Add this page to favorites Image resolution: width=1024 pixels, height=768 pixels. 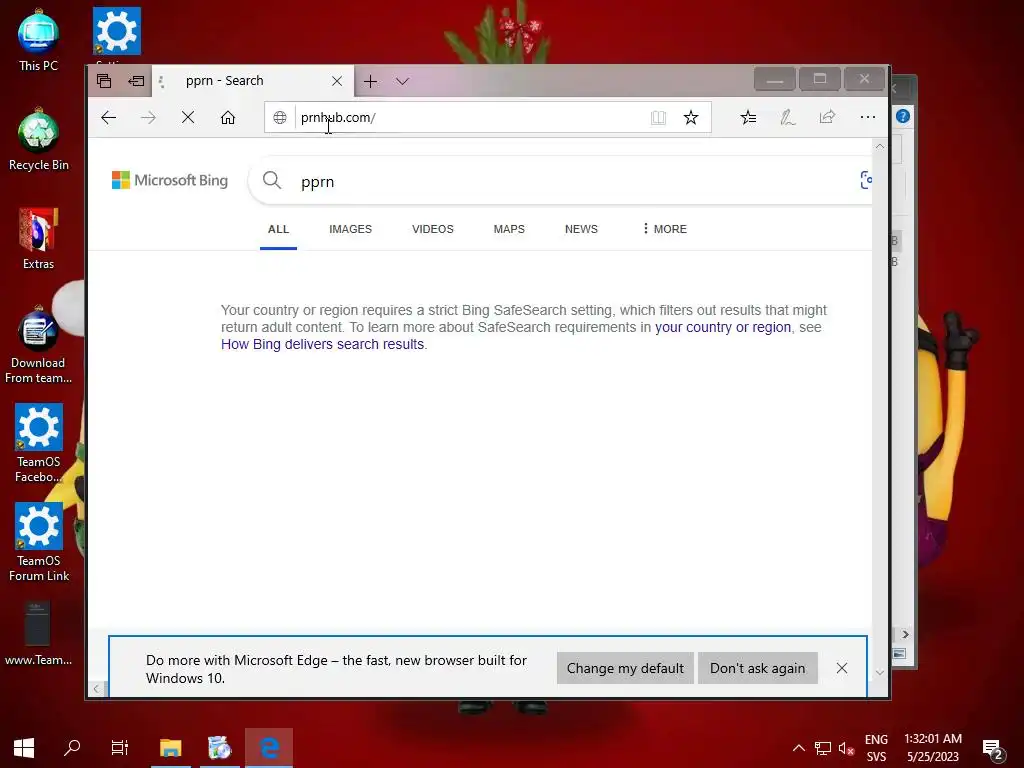click(691, 118)
